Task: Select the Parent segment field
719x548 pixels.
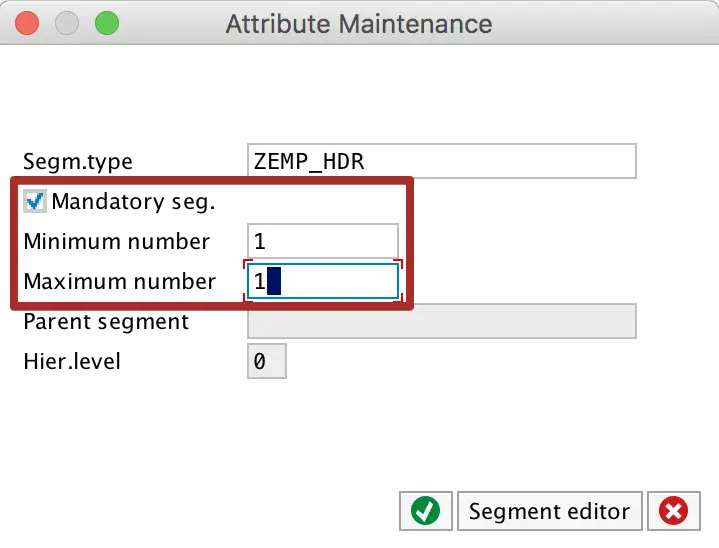Action: [442, 321]
